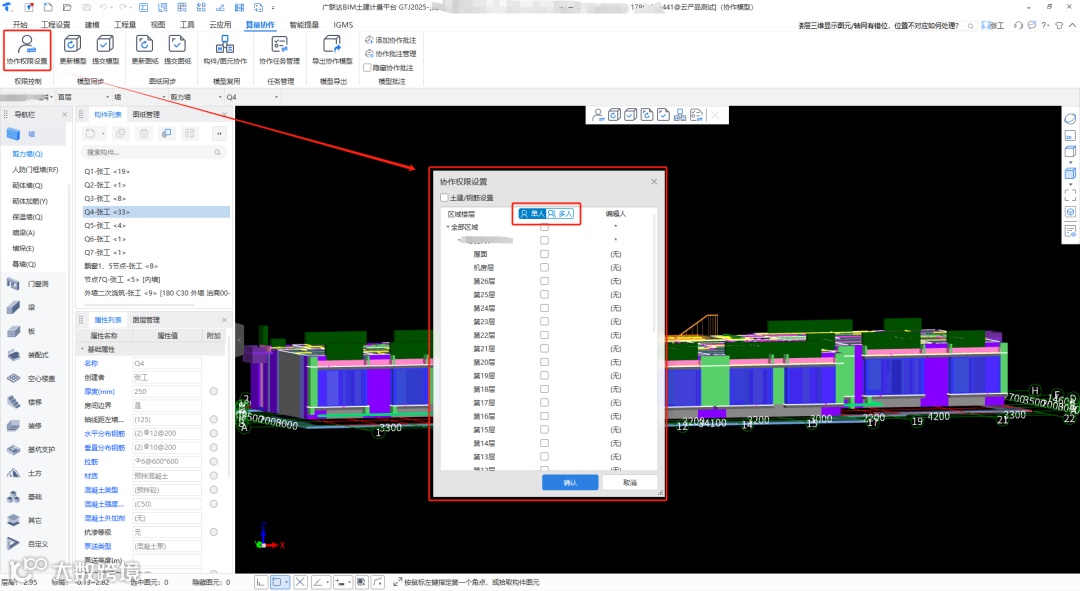The height and width of the screenshot is (591, 1080).
Task: Collapse the 全部区域 tree node
Action: pos(448,227)
